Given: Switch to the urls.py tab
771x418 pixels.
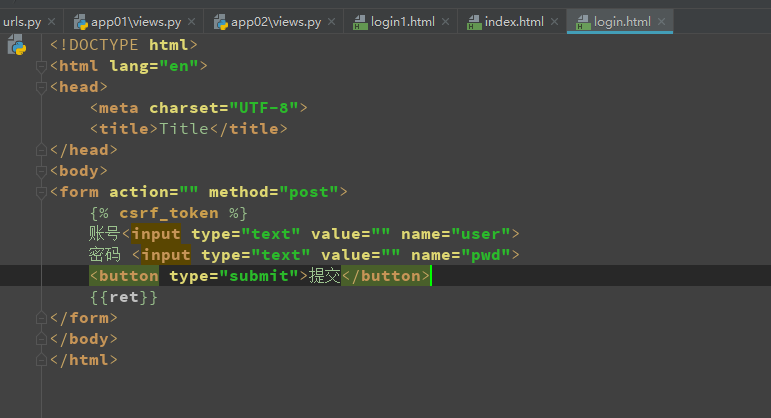Looking at the screenshot, I should (22, 22).
